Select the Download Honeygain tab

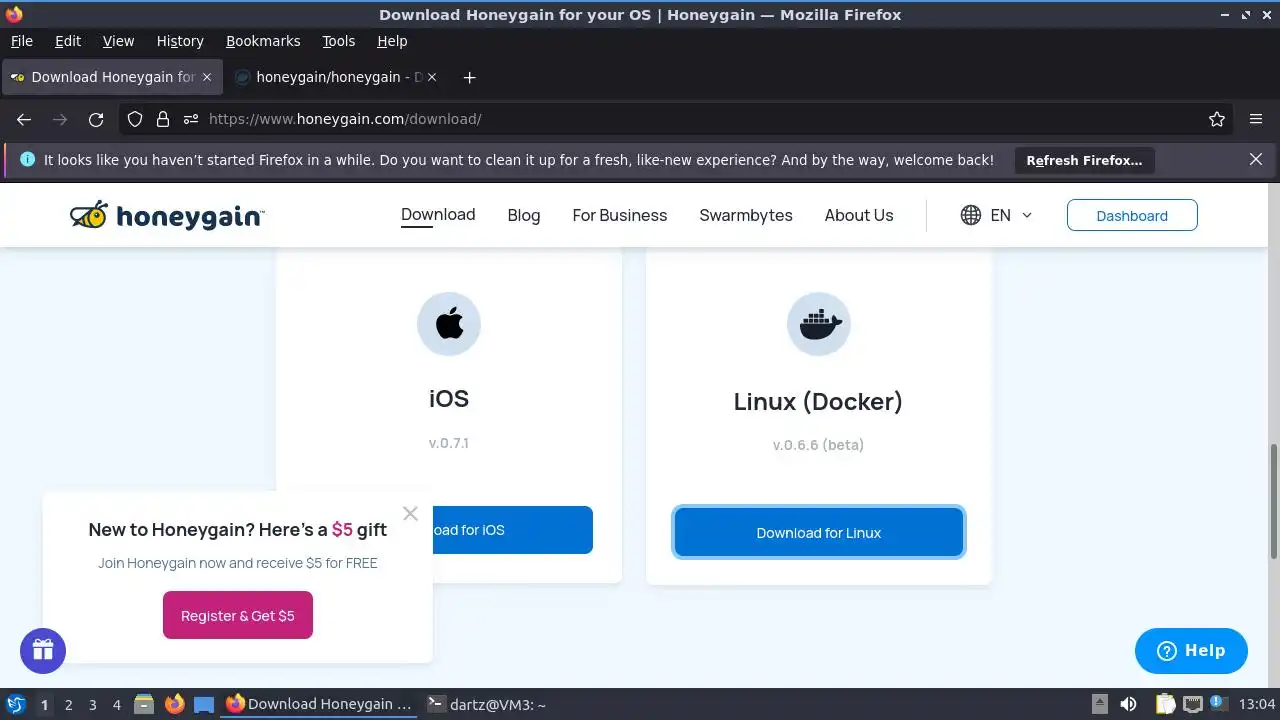pos(110,77)
